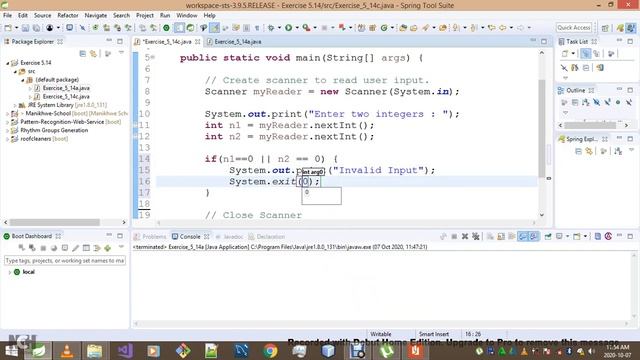This screenshot has width=640, height=360.
Task: Toggle Hide Static Members icon in Outline
Action: click(x=607, y=102)
